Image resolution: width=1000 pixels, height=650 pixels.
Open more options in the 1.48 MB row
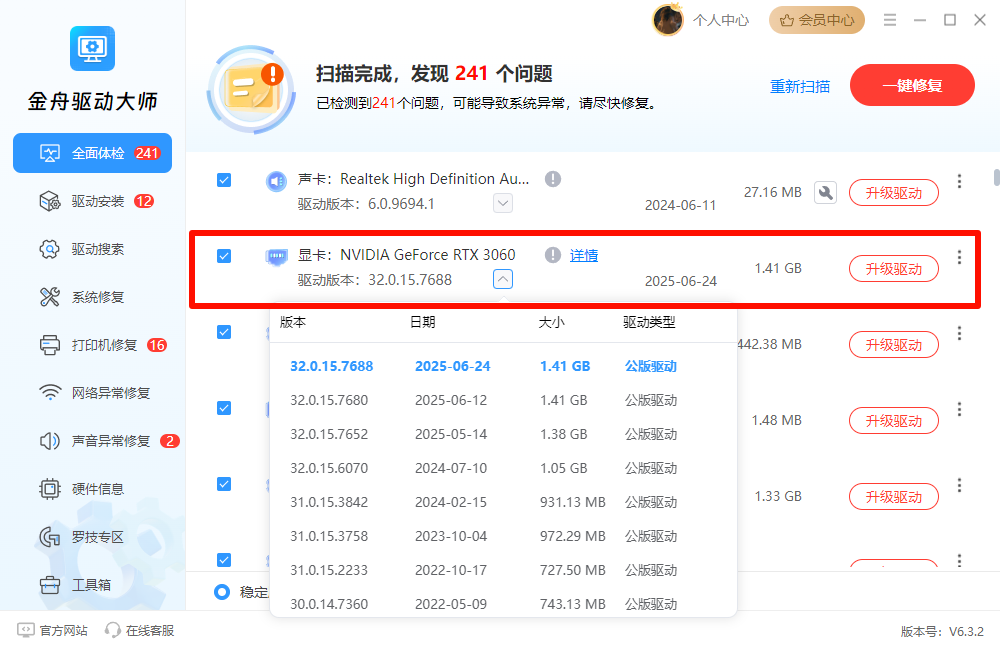pos(959,409)
